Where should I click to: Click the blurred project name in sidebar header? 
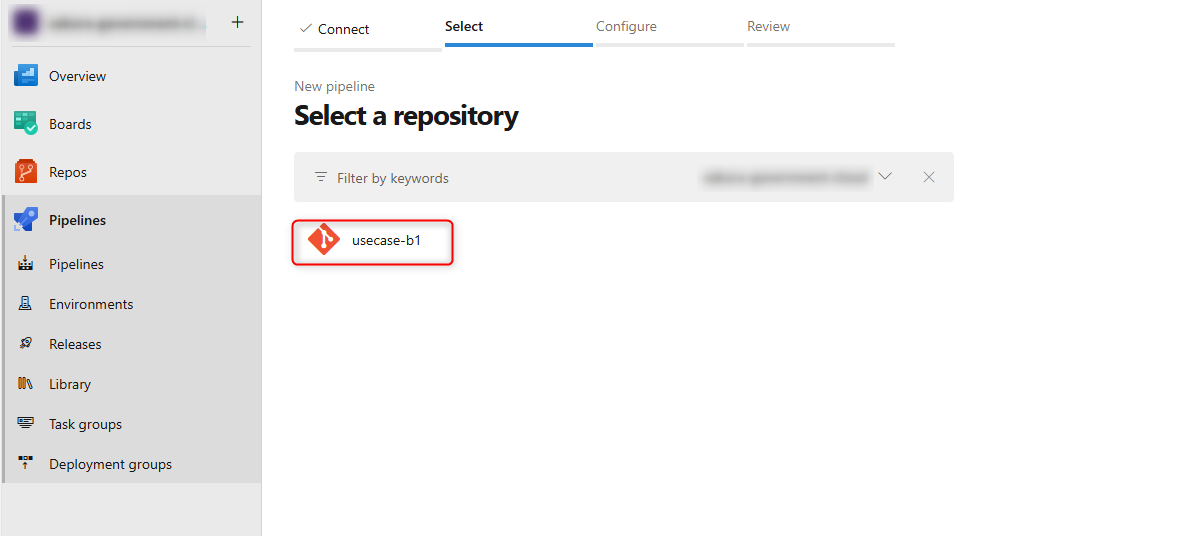pyautogui.click(x=126, y=24)
